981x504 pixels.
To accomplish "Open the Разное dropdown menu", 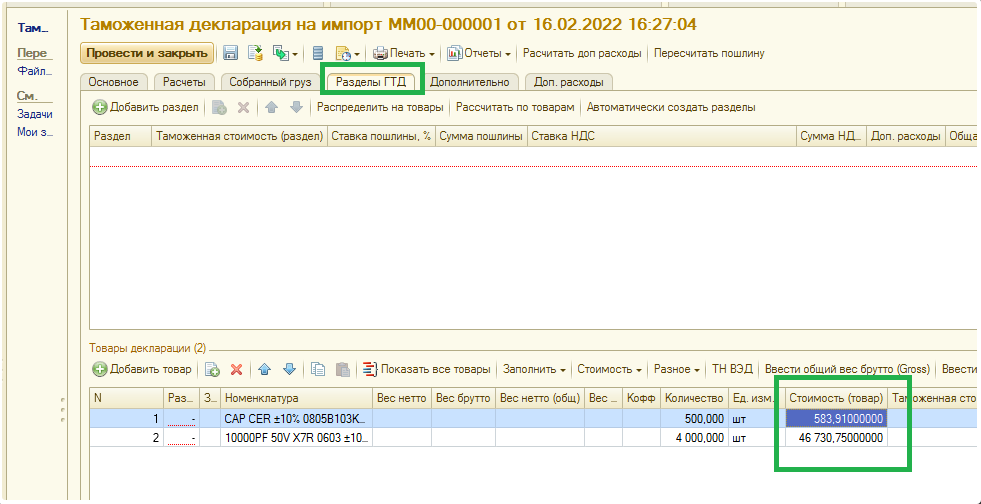I will (677, 369).
